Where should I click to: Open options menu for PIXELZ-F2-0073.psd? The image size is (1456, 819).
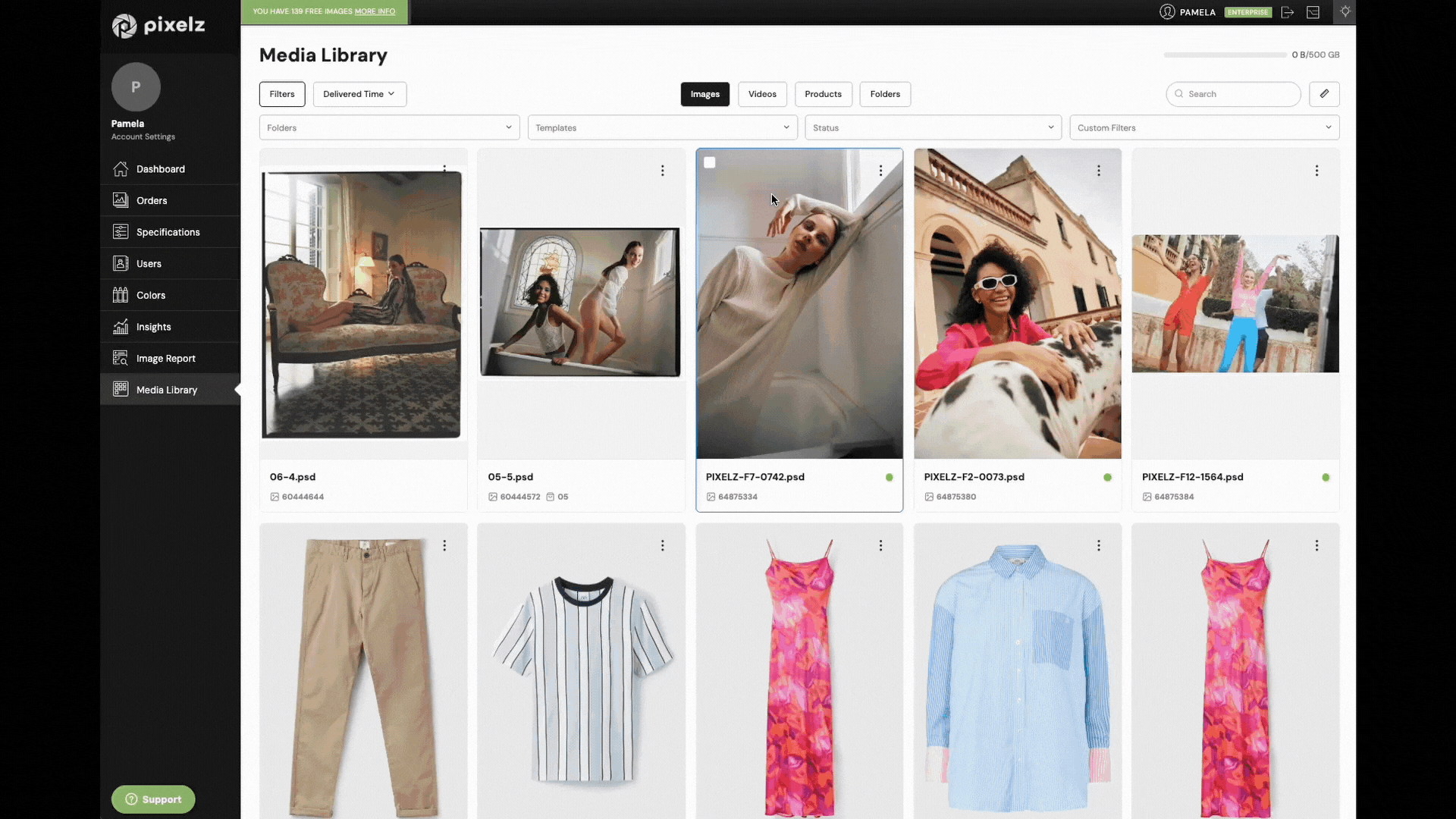(x=1098, y=171)
